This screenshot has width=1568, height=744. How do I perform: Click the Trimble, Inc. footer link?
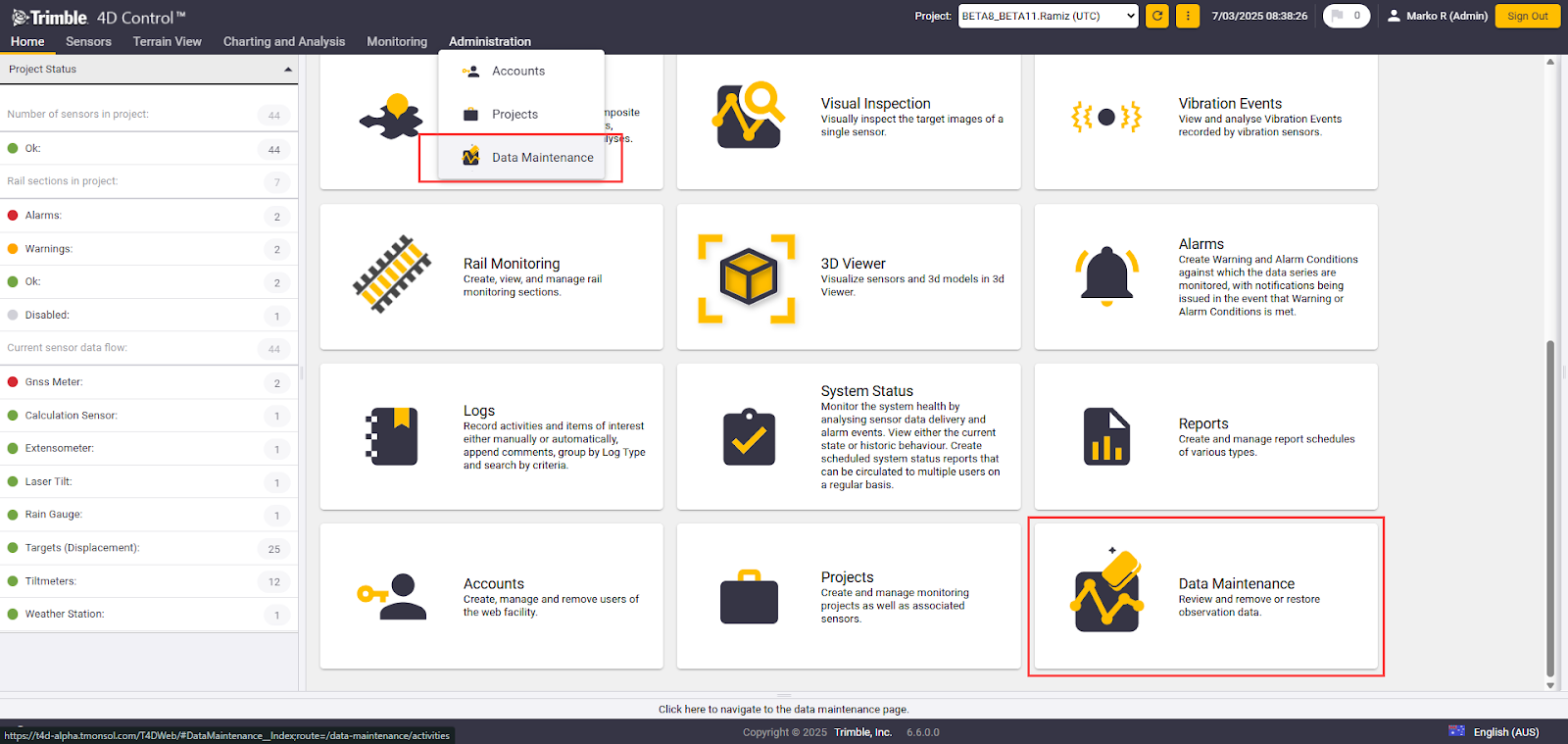tap(862, 732)
